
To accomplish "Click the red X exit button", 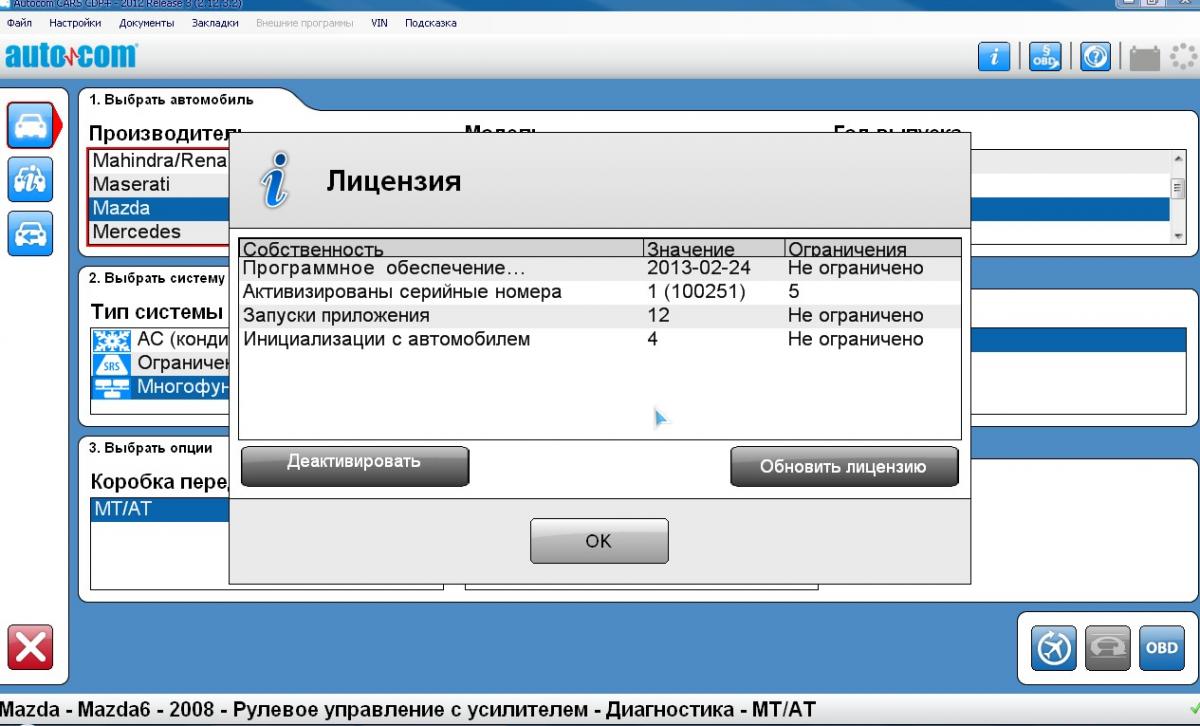I will [x=31, y=647].
